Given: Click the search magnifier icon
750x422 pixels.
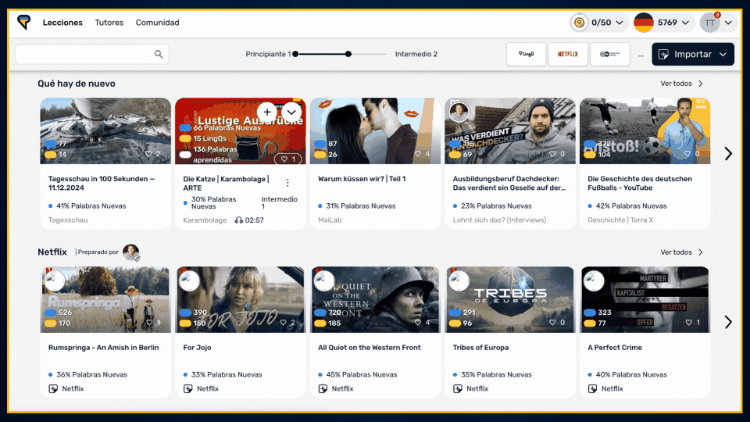Looking at the screenshot, I should tap(158, 54).
